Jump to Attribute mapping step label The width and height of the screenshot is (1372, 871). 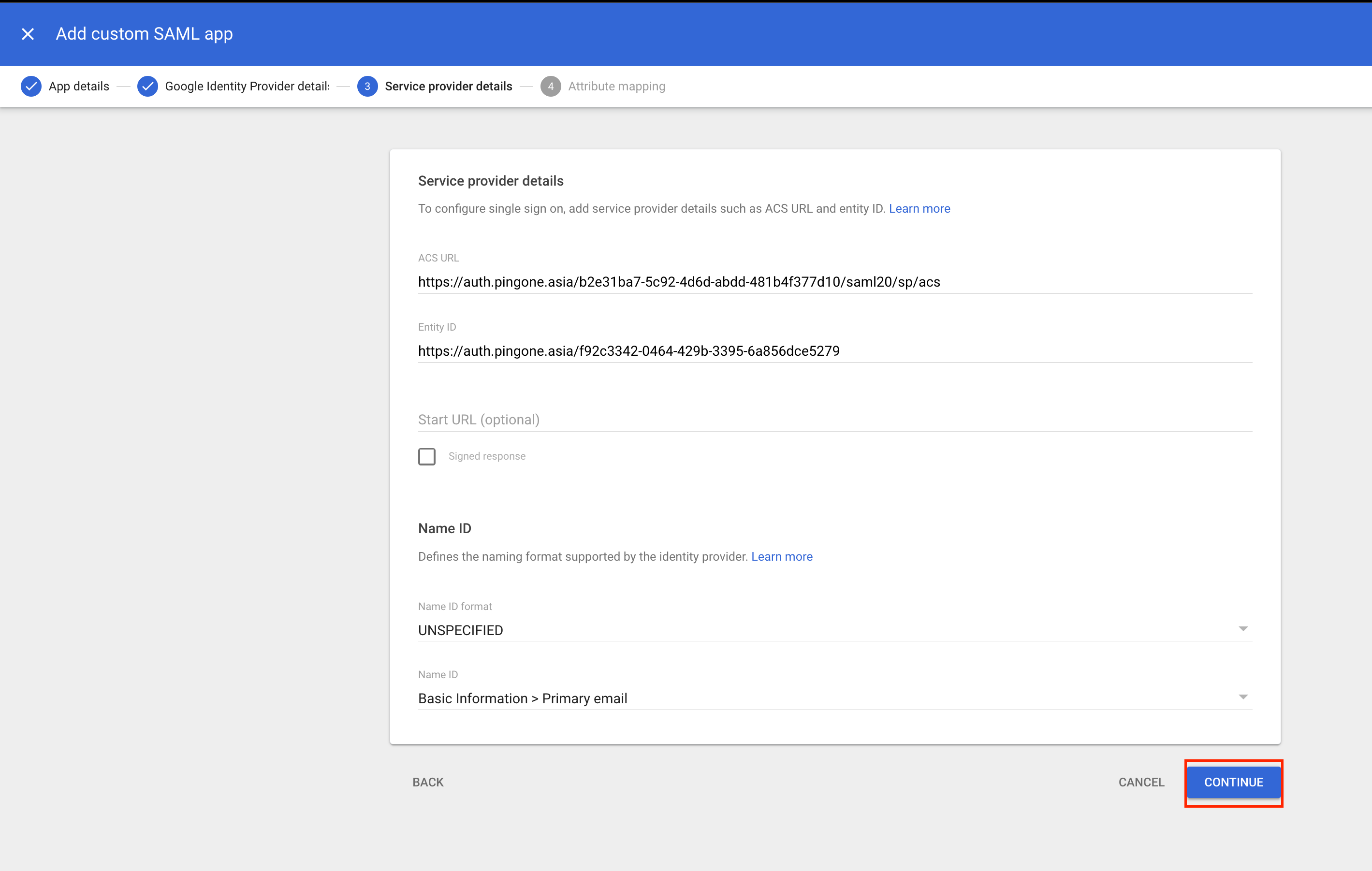pos(616,86)
